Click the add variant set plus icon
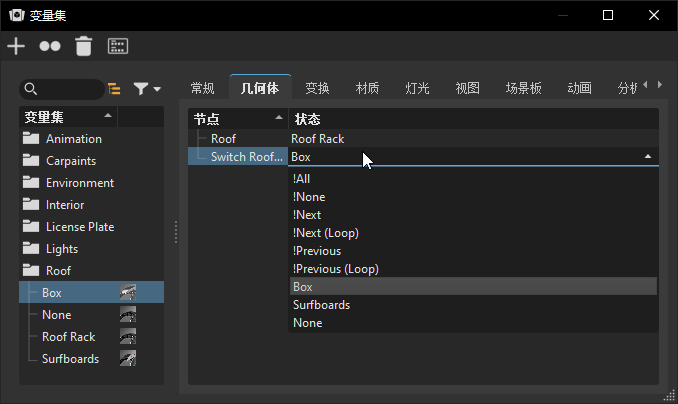 coord(16,46)
